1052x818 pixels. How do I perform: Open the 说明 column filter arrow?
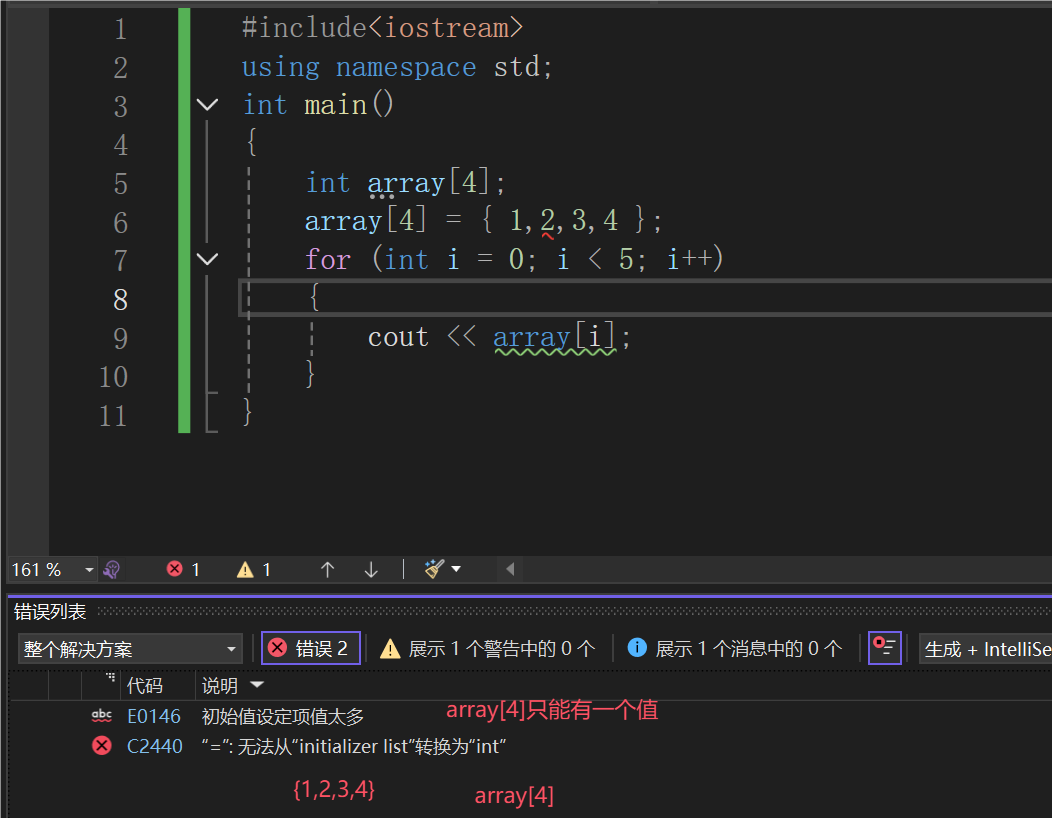pyautogui.click(x=257, y=685)
